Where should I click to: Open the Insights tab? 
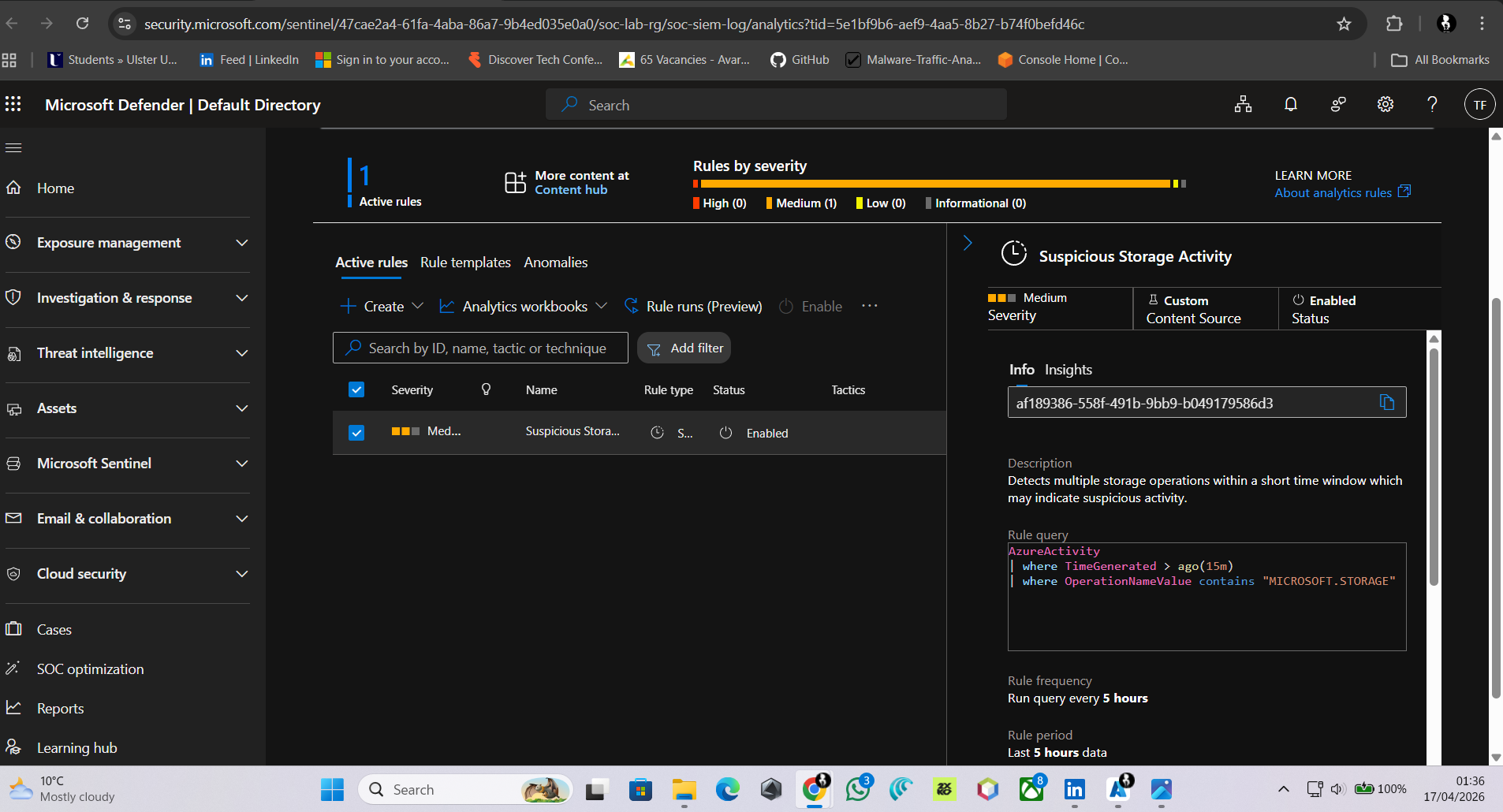tap(1069, 370)
